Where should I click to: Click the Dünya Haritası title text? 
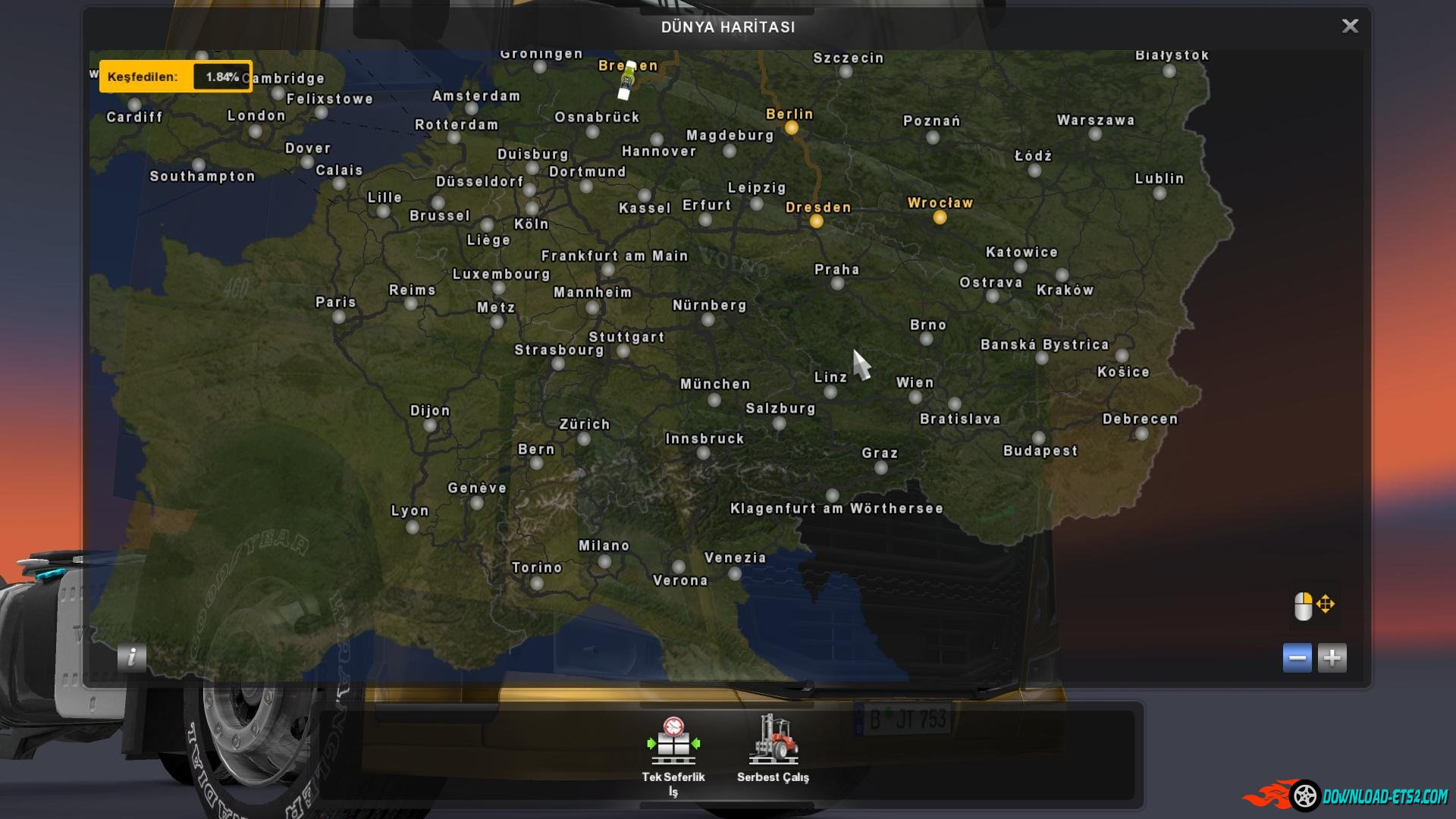click(728, 27)
